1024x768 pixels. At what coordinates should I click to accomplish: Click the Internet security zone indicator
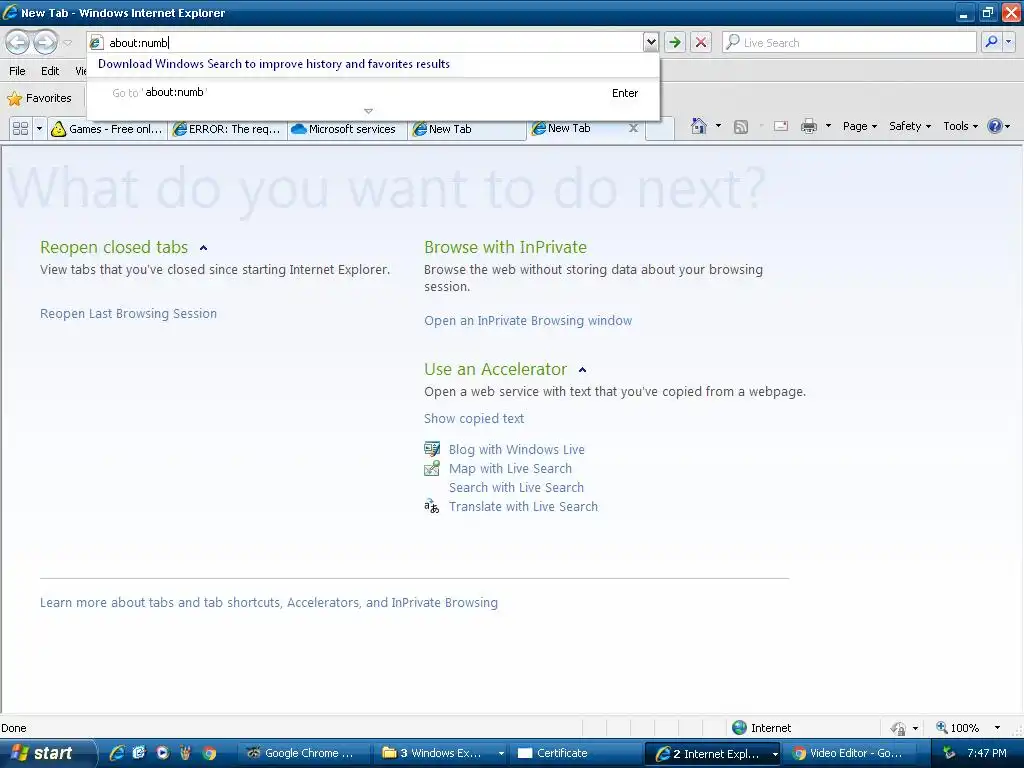pyautogui.click(x=761, y=728)
